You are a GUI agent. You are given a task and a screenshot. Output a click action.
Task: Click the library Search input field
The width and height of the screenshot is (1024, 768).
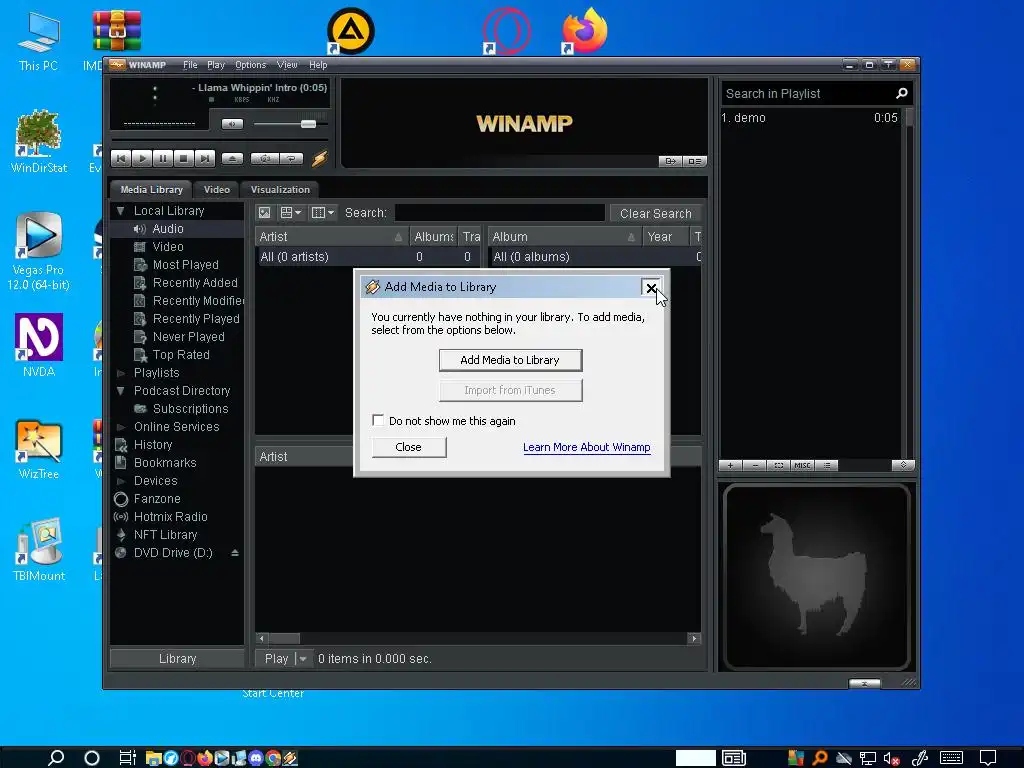click(x=500, y=213)
